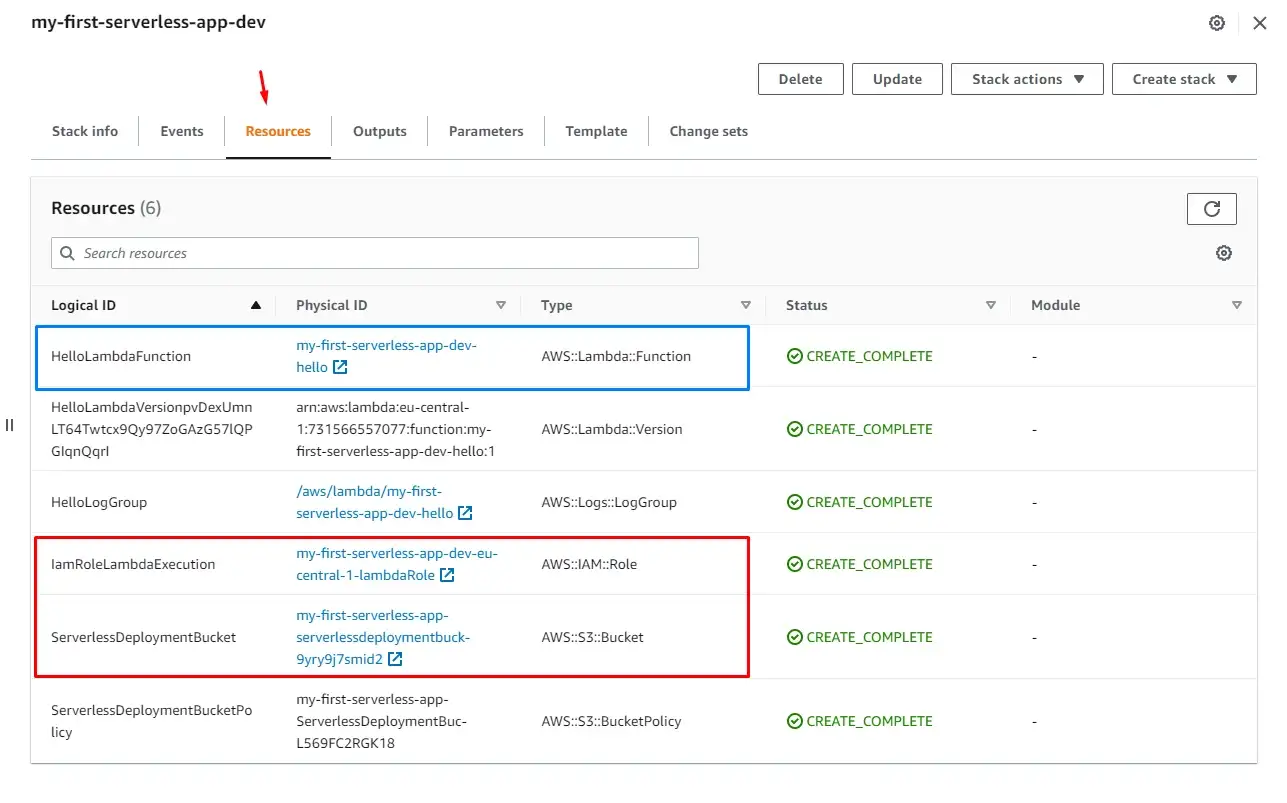Sort by Logical ID column arrow
This screenshot has height=803, width=1287.
point(256,305)
